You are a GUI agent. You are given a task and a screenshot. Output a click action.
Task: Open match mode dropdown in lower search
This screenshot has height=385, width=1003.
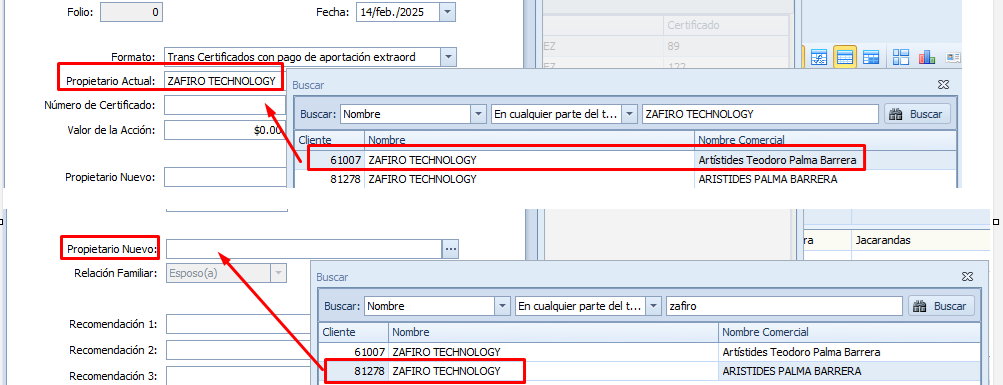point(653,306)
